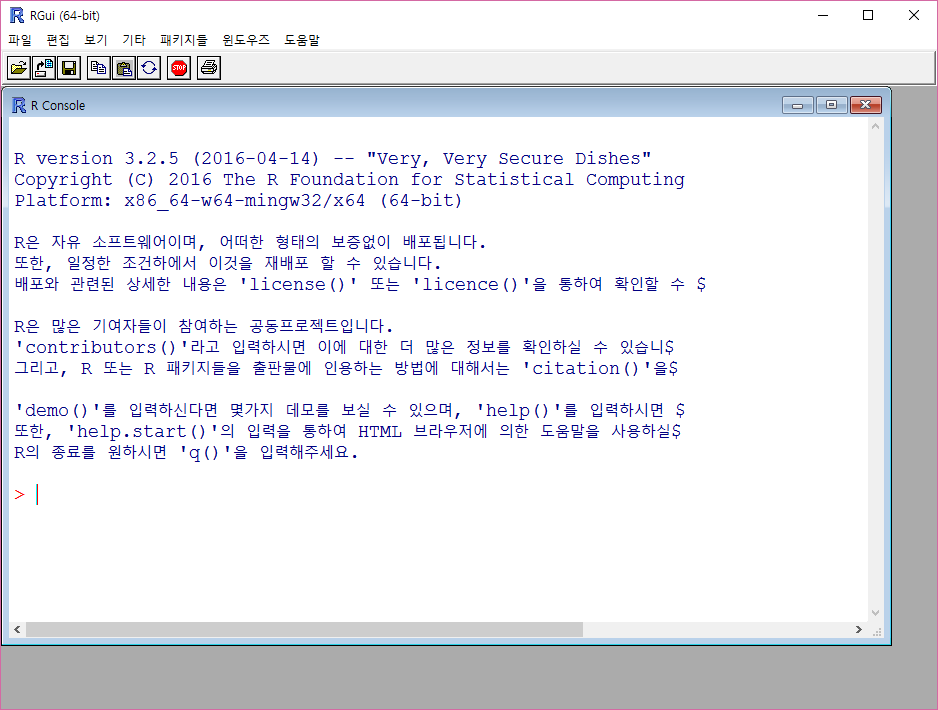Open the 편집 menu

point(58,40)
